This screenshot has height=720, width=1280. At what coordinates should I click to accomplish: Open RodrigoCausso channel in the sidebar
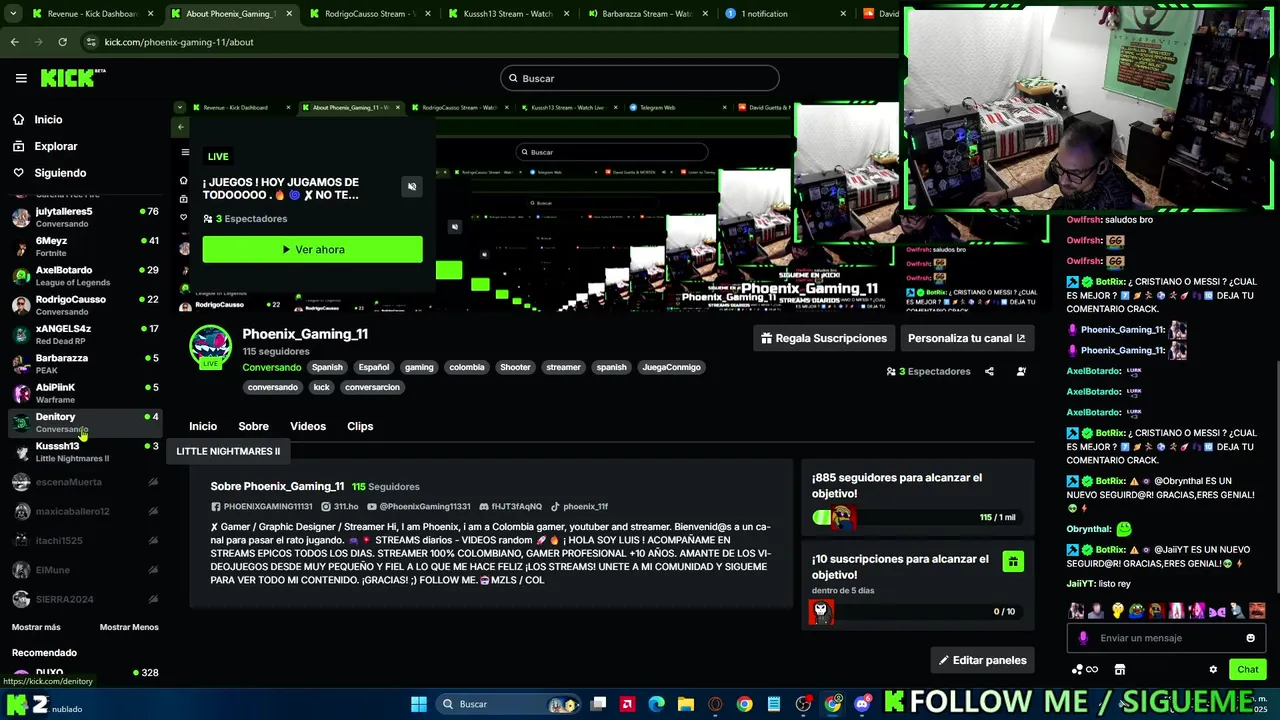click(x=85, y=305)
